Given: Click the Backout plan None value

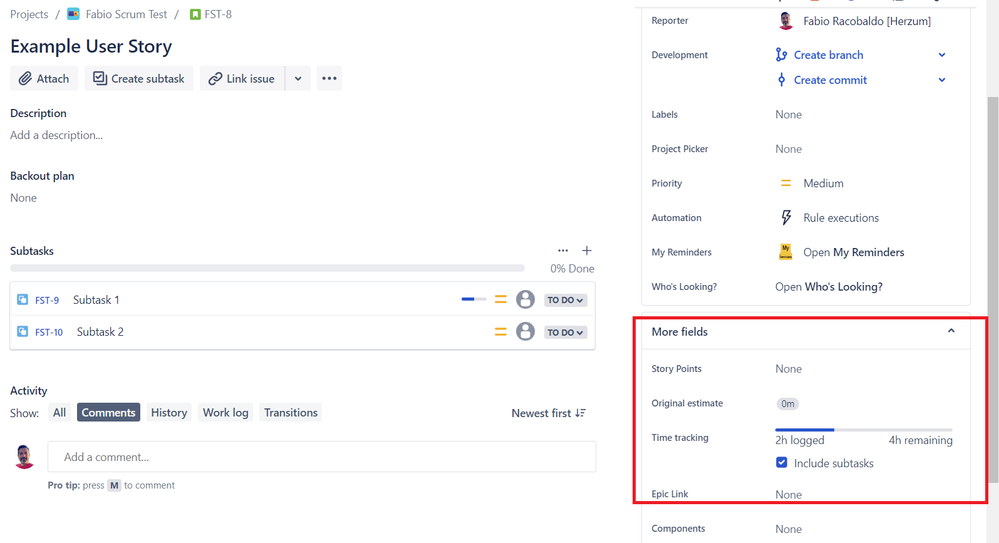Looking at the screenshot, I should click(x=24, y=198).
